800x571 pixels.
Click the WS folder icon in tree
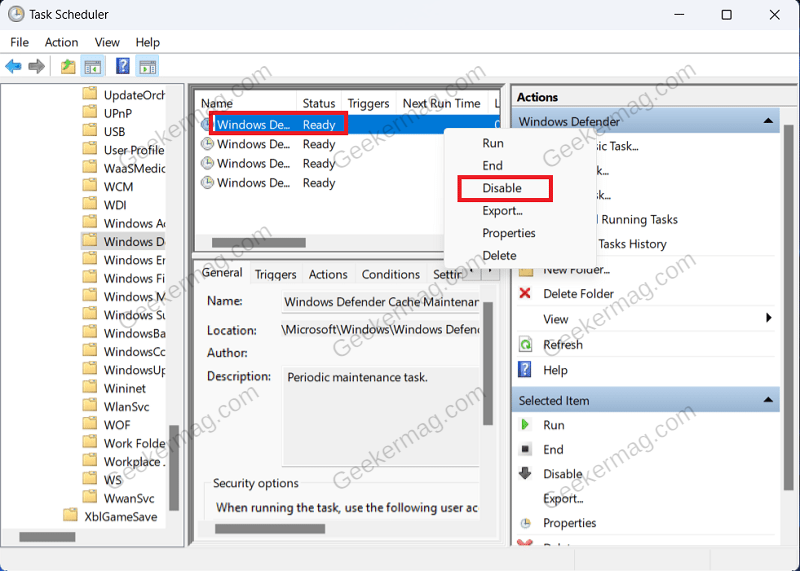90,479
